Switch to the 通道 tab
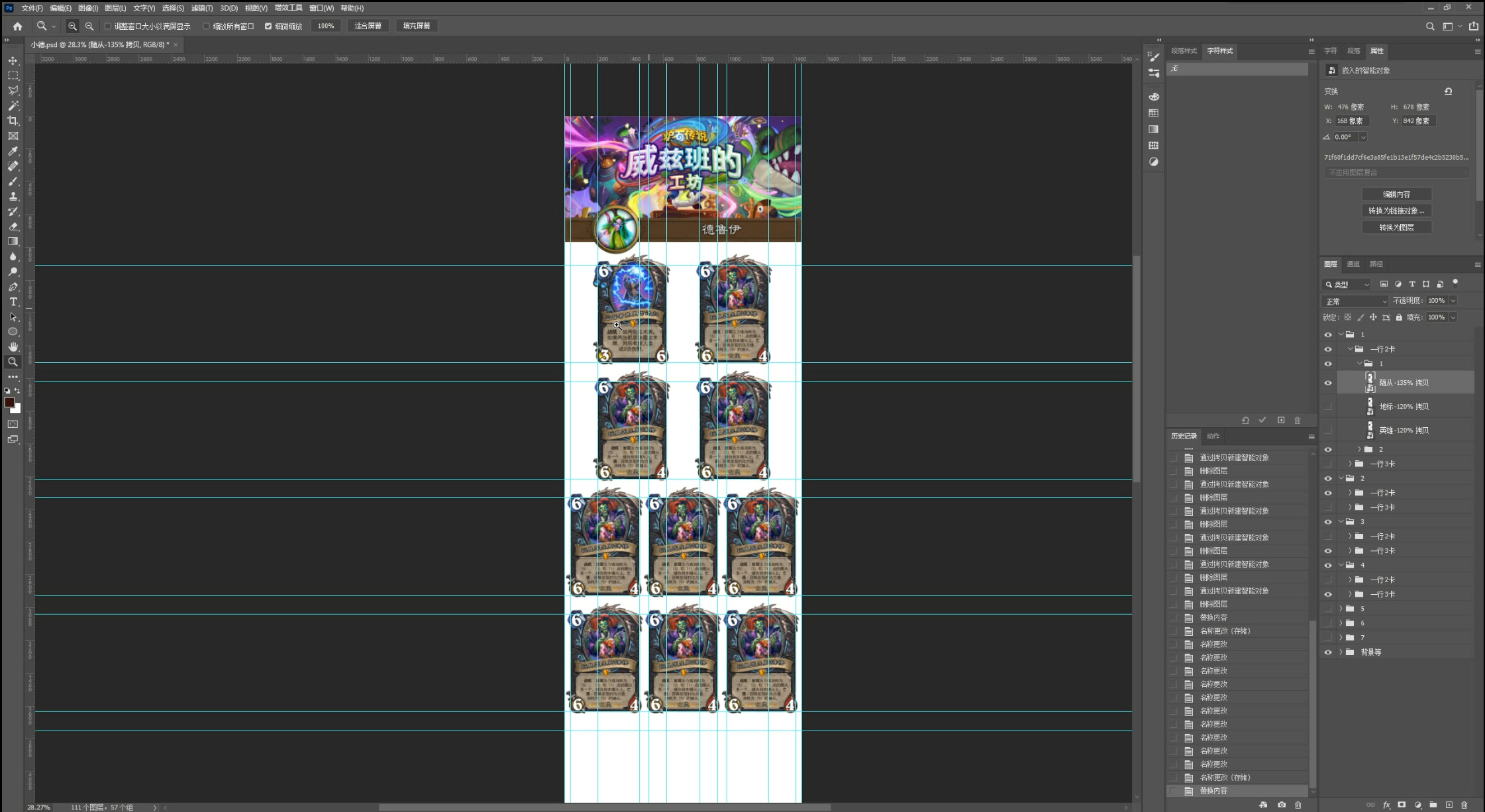1485x812 pixels. 1353,264
